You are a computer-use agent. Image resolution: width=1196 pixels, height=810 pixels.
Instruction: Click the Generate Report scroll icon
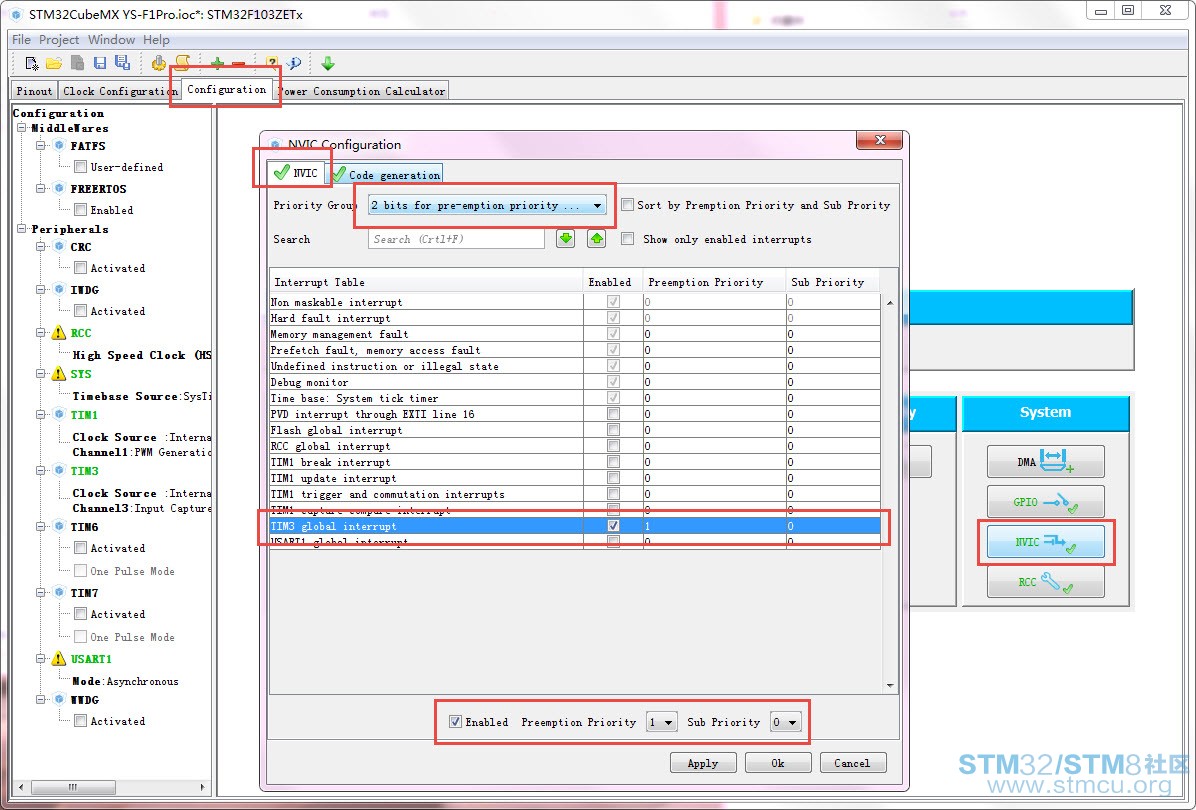[182, 63]
